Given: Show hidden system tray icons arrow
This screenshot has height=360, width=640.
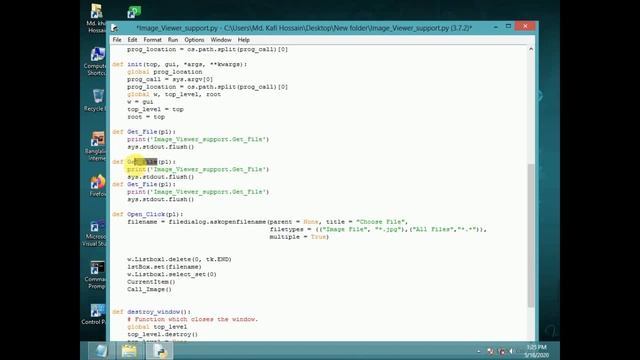Looking at the screenshot, I should pos(479,351).
